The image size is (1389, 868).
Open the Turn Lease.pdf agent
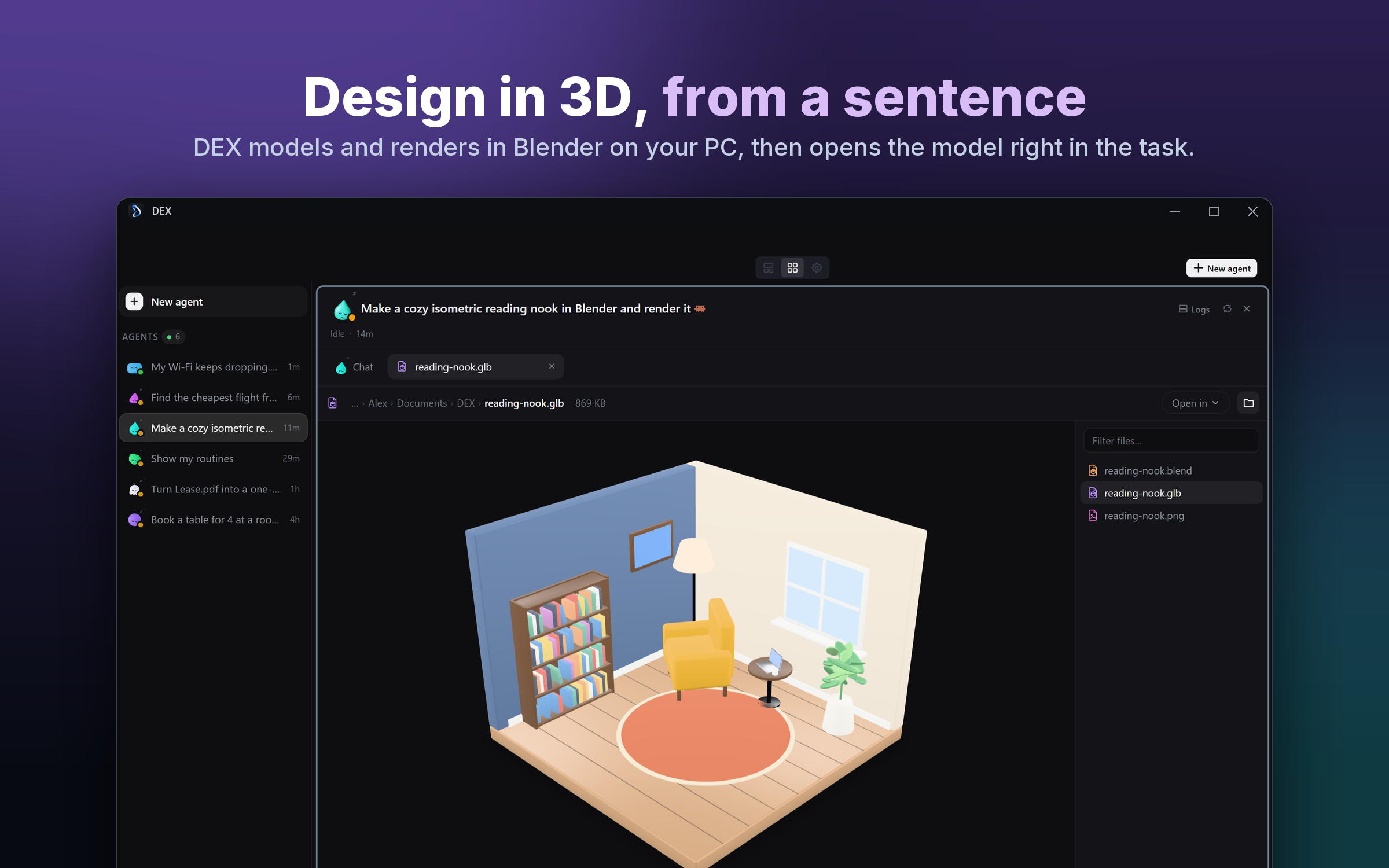pyautogui.click(x=213, y=489)
